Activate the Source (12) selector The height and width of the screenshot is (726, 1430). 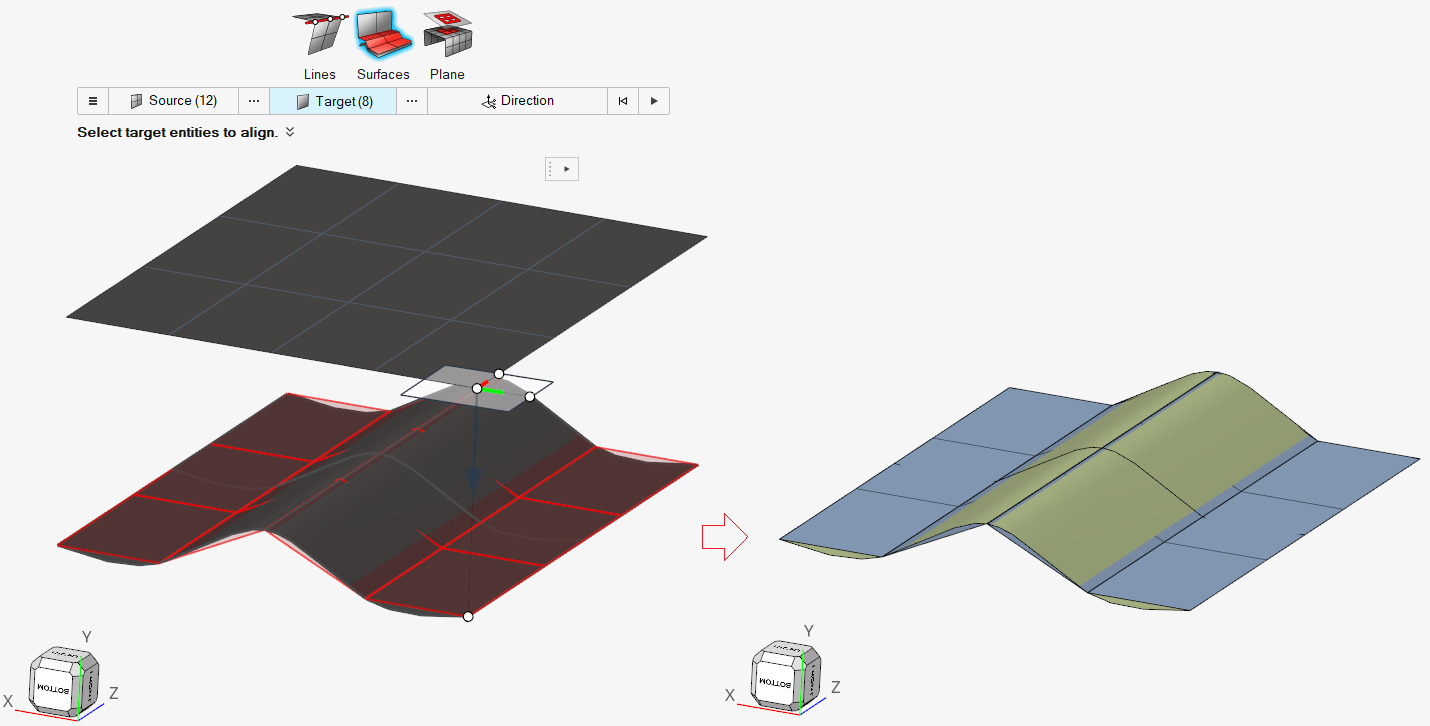click(x=173, y=101)
